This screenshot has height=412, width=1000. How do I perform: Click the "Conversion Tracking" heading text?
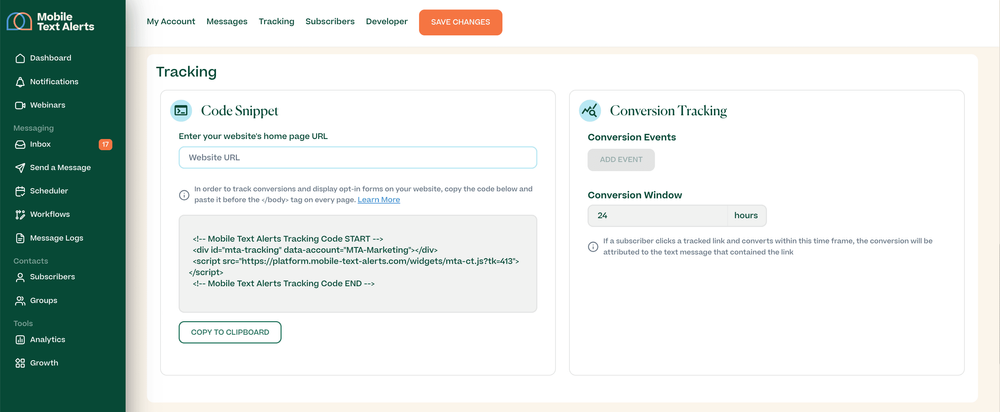click(668, 111)
